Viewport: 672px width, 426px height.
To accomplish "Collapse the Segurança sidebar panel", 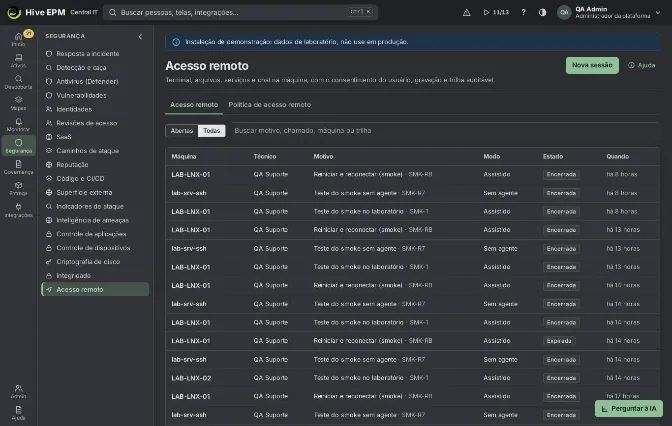I will click(x=140, y=37).
